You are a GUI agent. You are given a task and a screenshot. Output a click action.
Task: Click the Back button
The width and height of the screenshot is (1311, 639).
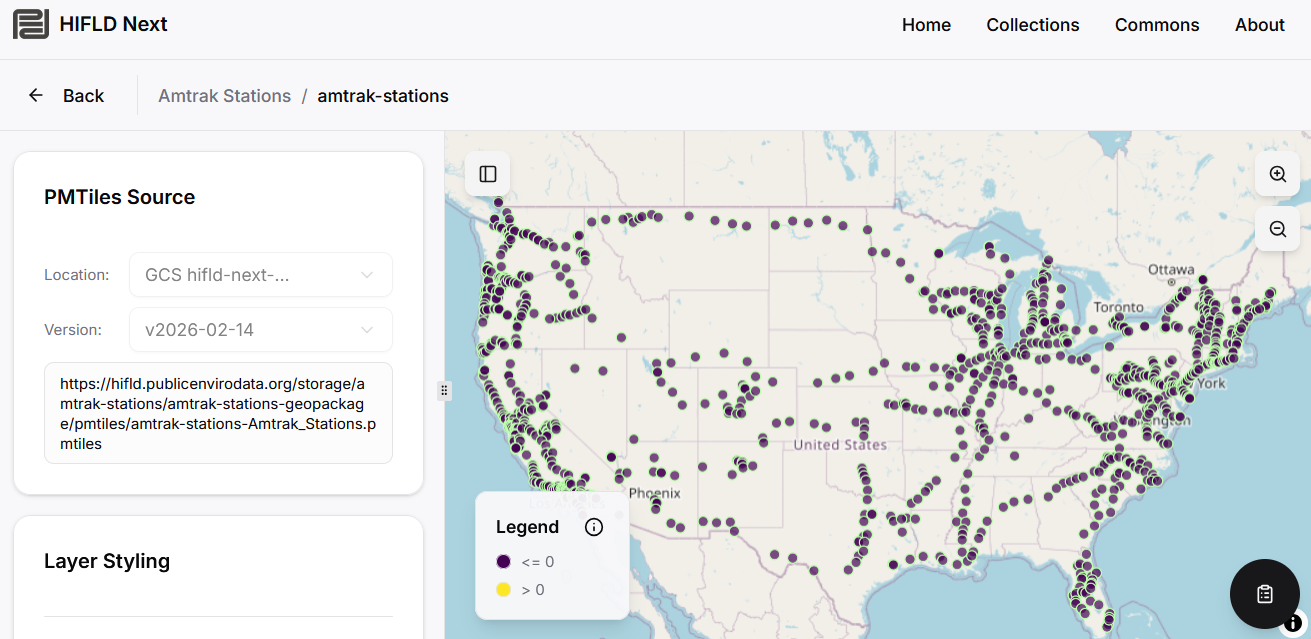[x=66, y=95]
